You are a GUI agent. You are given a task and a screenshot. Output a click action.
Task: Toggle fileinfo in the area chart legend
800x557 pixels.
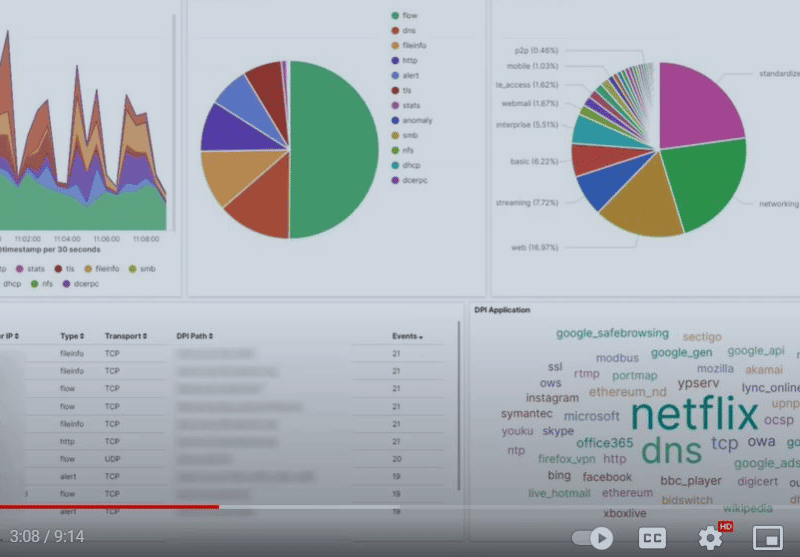pyautogui.click(x=102, y=269)
